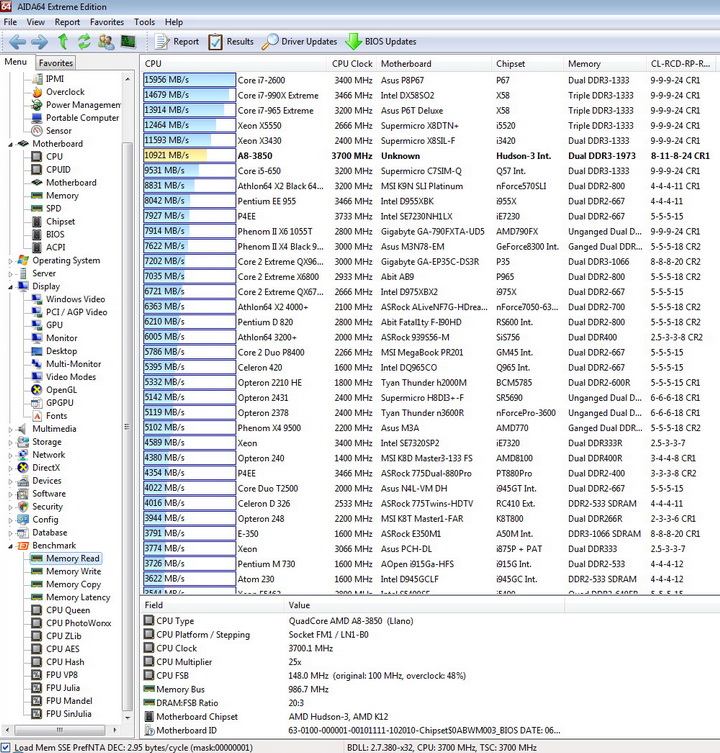Collapse the Benchmark tree node
Viewport: 720px width, 753px height.
coord(11,546)
